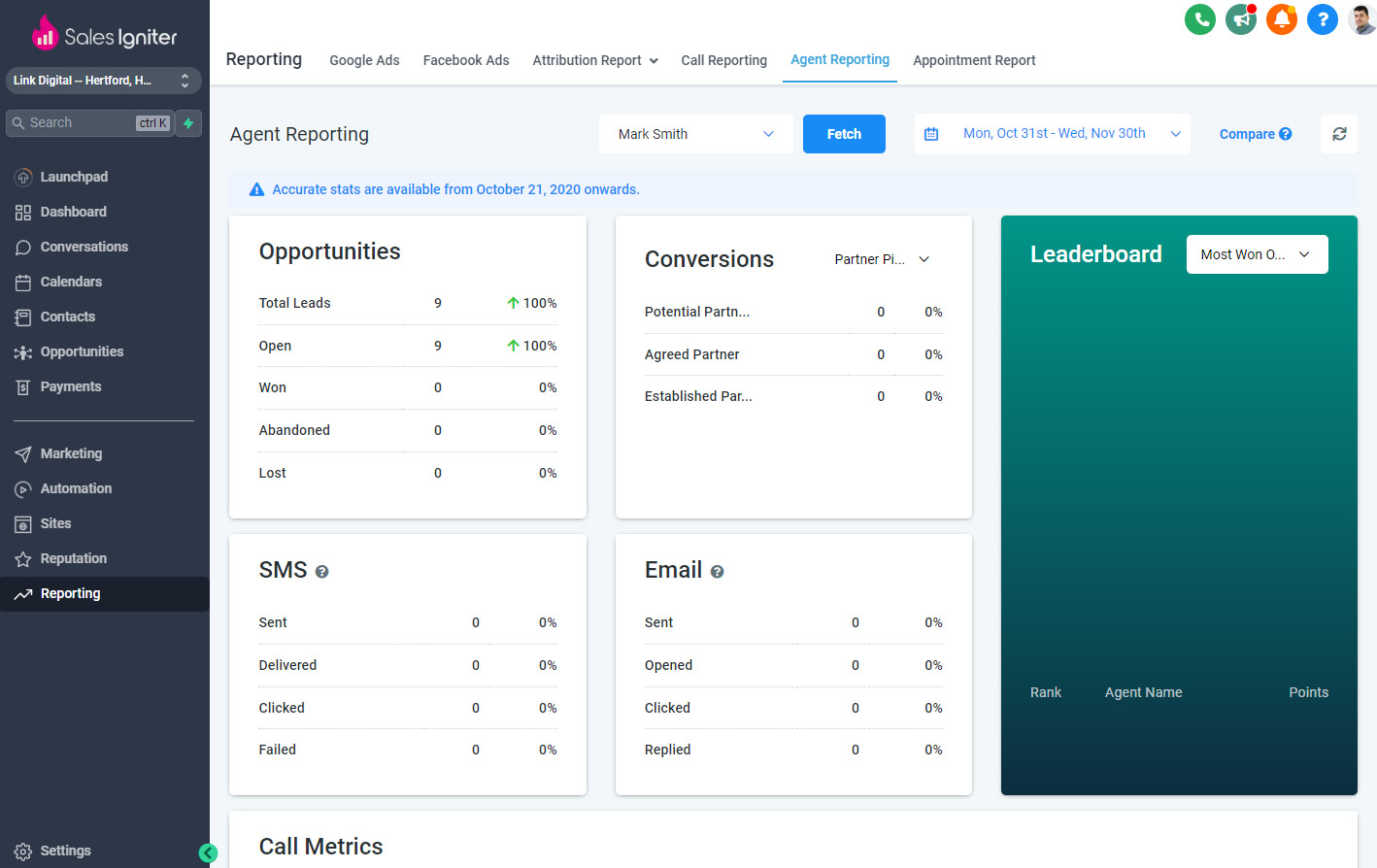Open the orange notifications bell
Image resolution: width=1377 pixels, height=868 pixels.
click(1282, 19)
